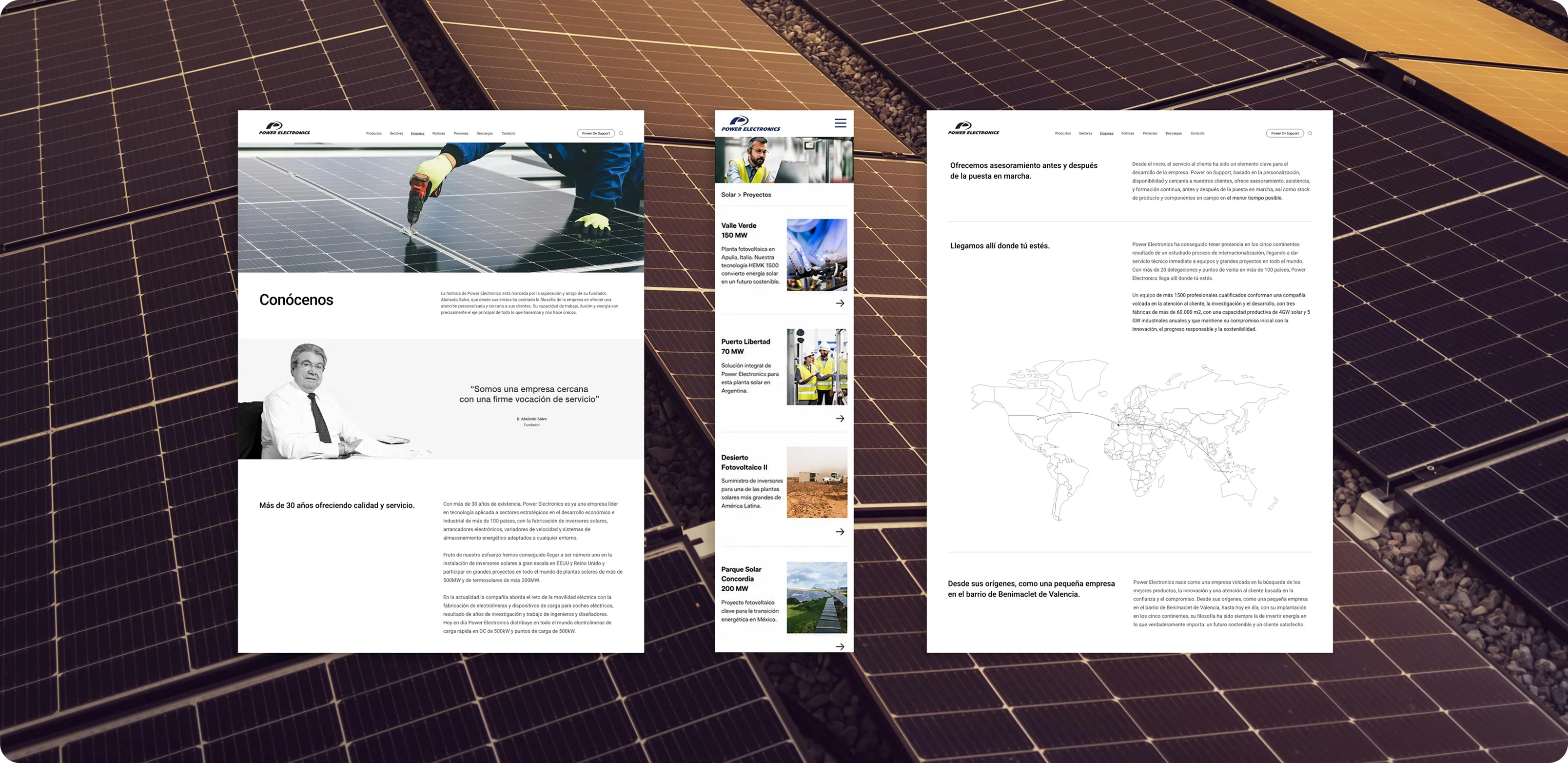The image size is (1568, 763).
Task: Click the Power Electronics logo on Conócenos page
Action: [284, 128]
